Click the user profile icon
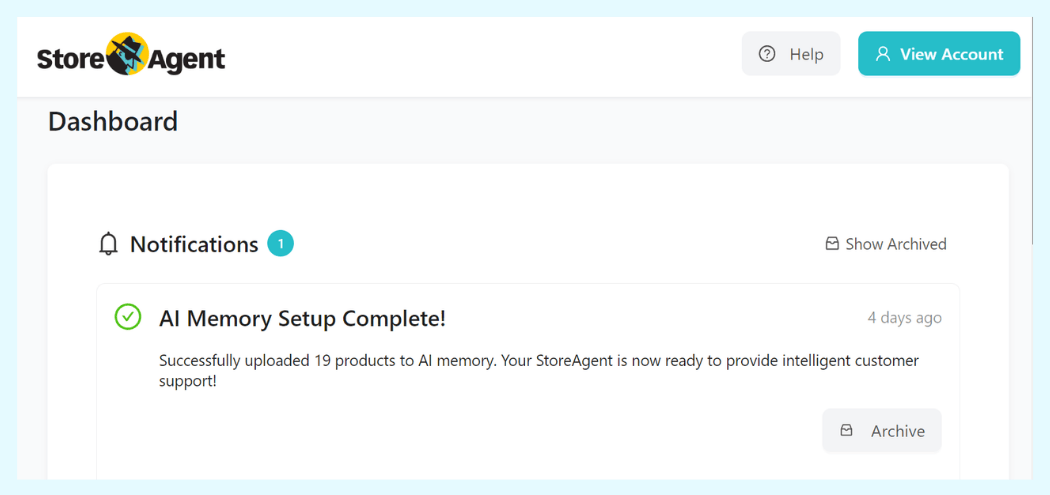Viewport: 1050px width, 495px height. [883, 54]
